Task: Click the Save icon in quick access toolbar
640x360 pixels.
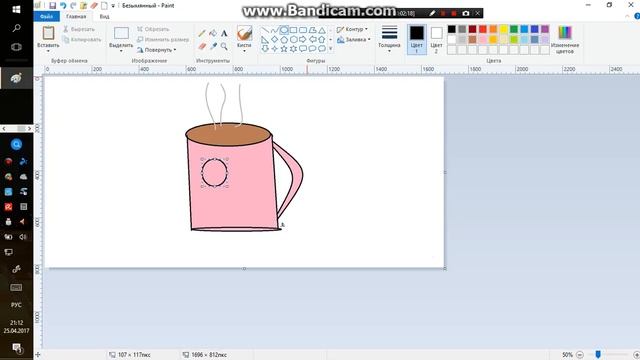Action: coord(52,6)
